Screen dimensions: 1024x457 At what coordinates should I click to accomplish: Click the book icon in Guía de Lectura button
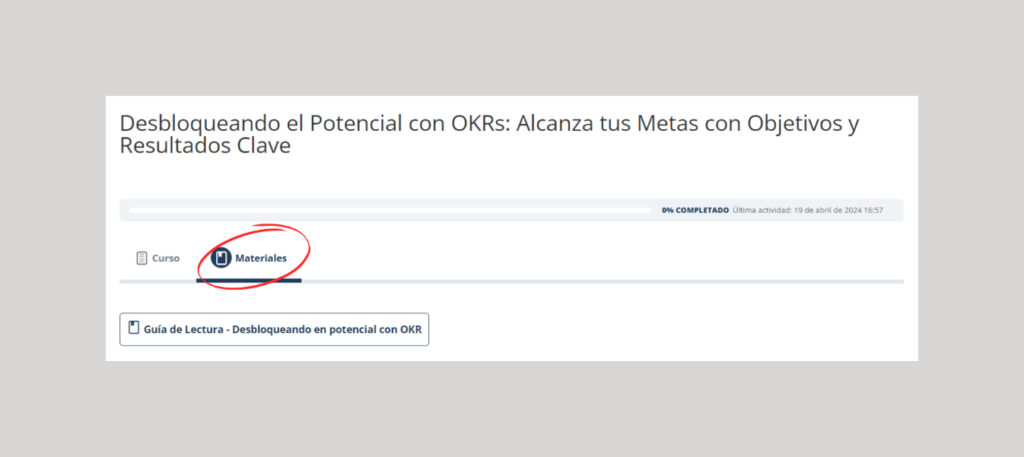[x=134, y=328]
